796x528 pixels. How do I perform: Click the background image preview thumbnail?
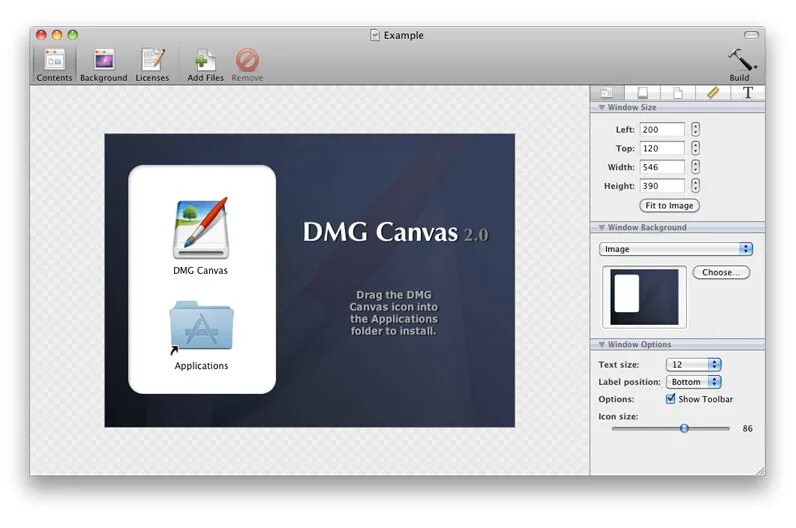point(644,297)
